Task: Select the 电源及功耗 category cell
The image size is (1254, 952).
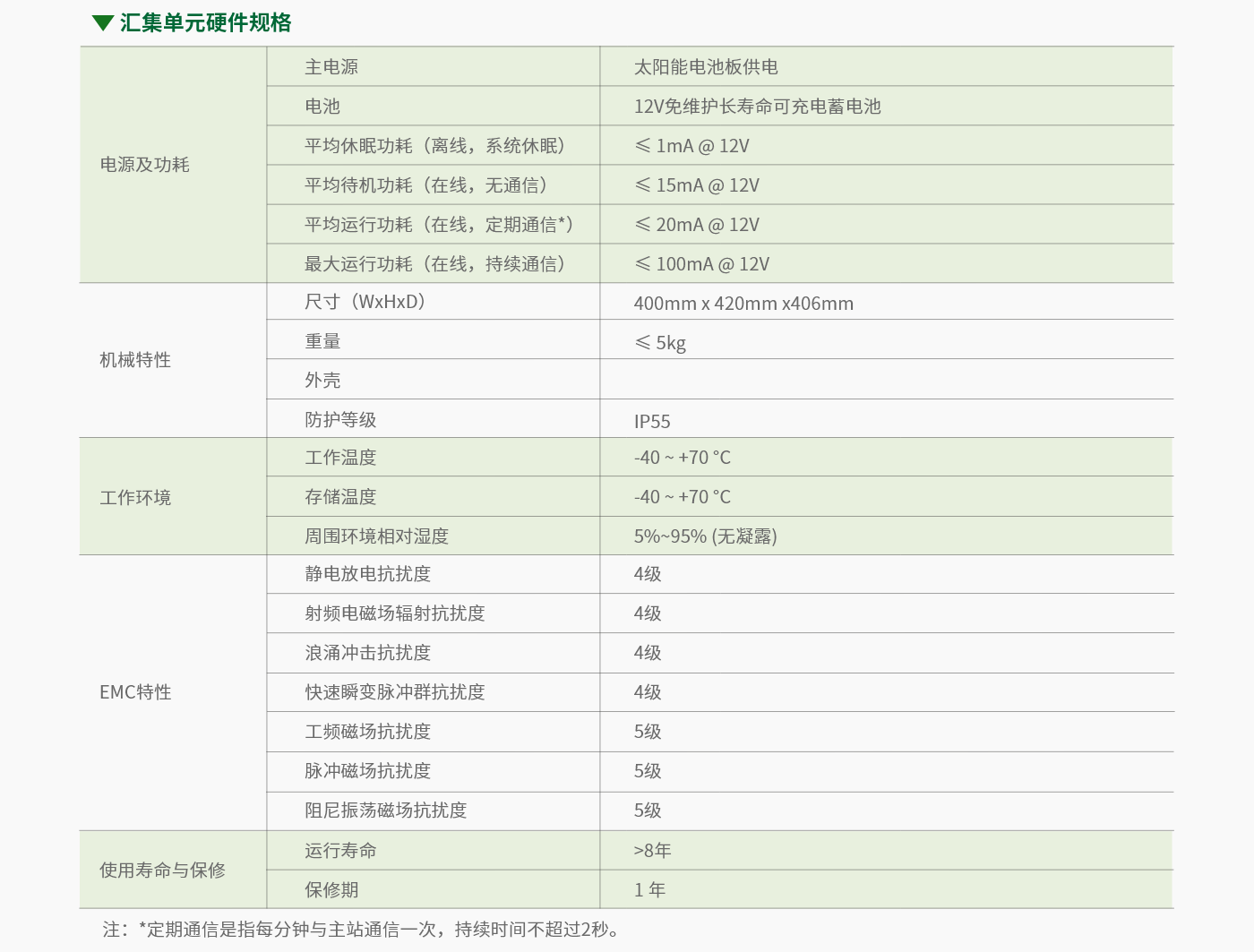Action: 143,164
